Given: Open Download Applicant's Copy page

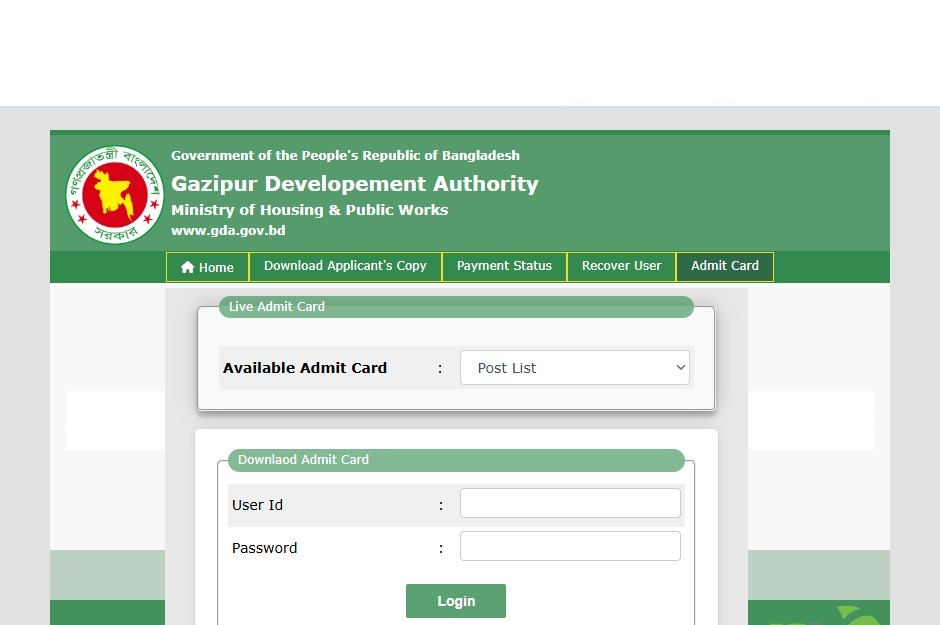Looking at the screenshot, I should pyautogui.click(x=345, y=266).
